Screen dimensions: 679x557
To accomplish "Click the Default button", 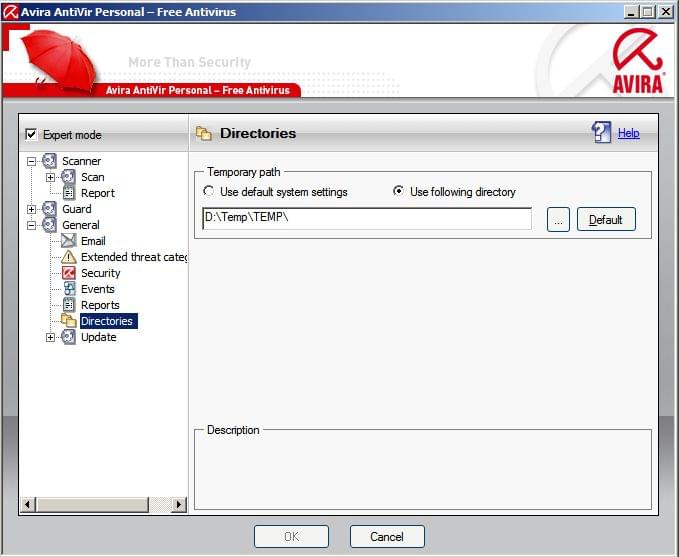I will coord(606,220).
